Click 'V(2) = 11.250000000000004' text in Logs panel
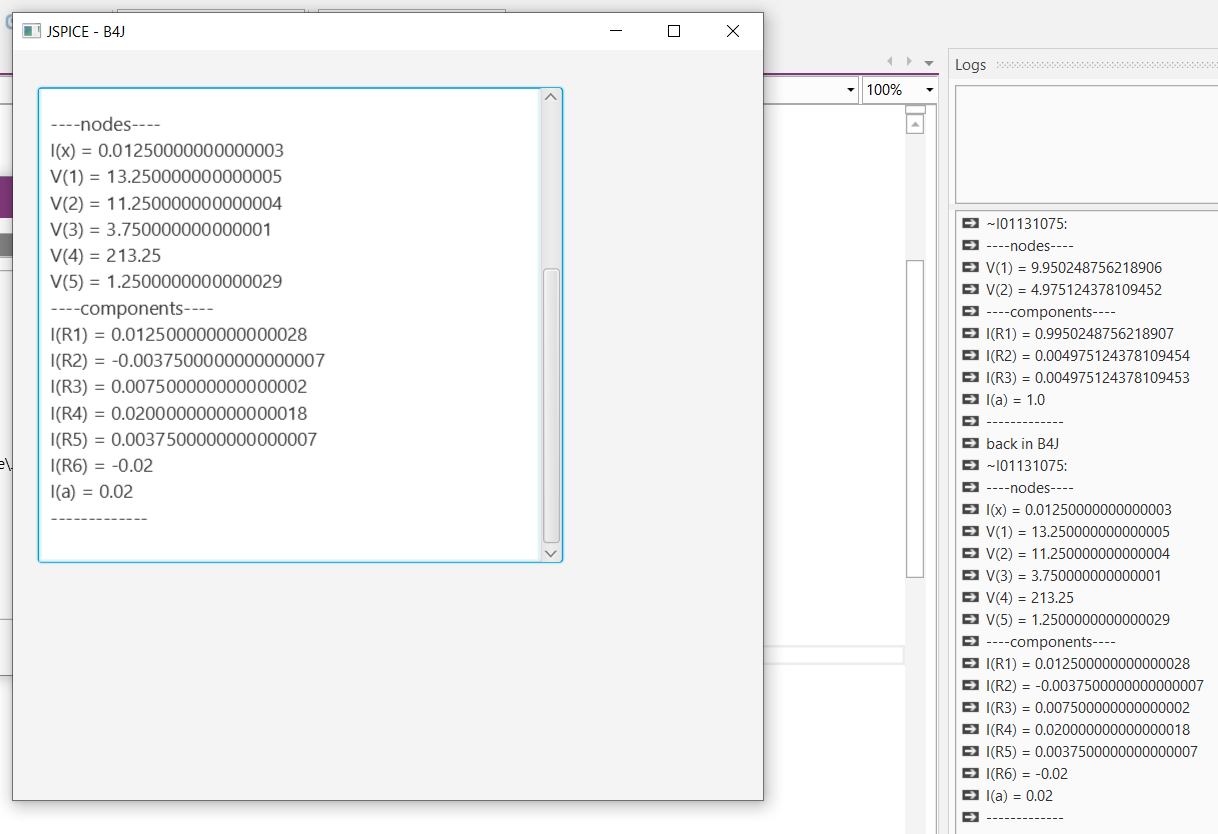Viewport: 1218px width, 834px height. click(x=1078, y=554)
